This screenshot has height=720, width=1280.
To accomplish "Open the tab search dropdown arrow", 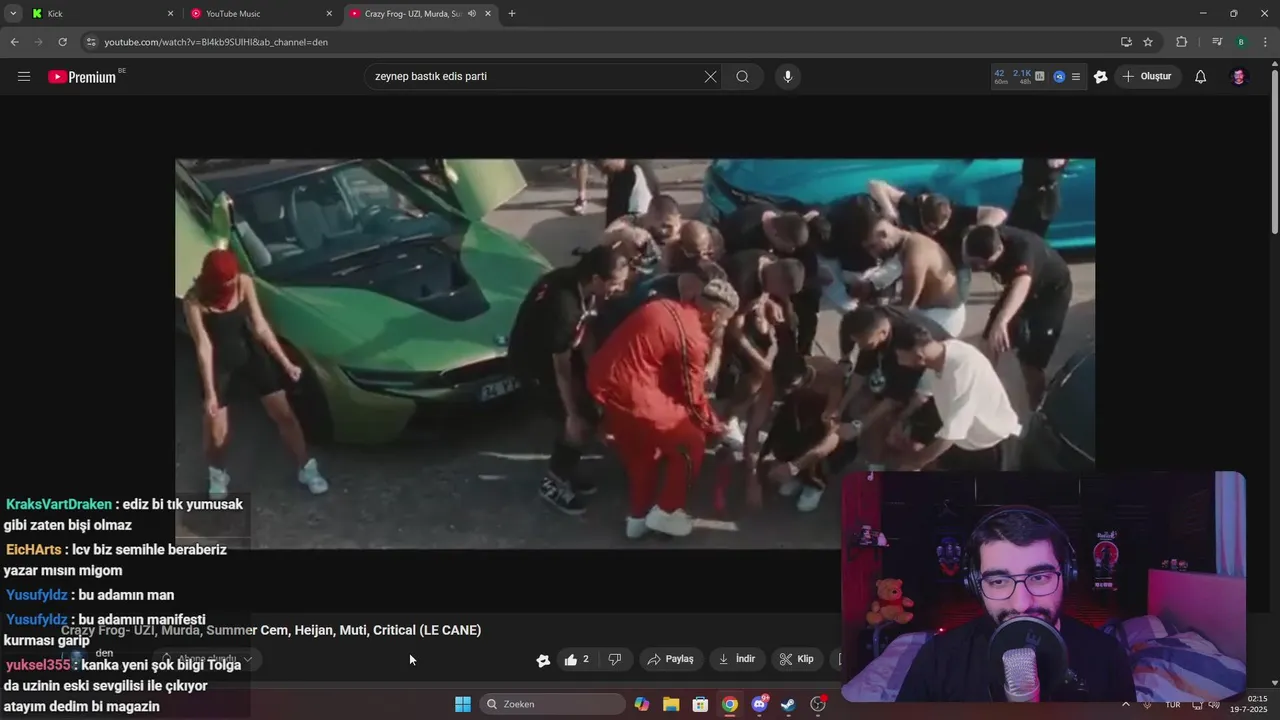I will (x=13, y=14).
